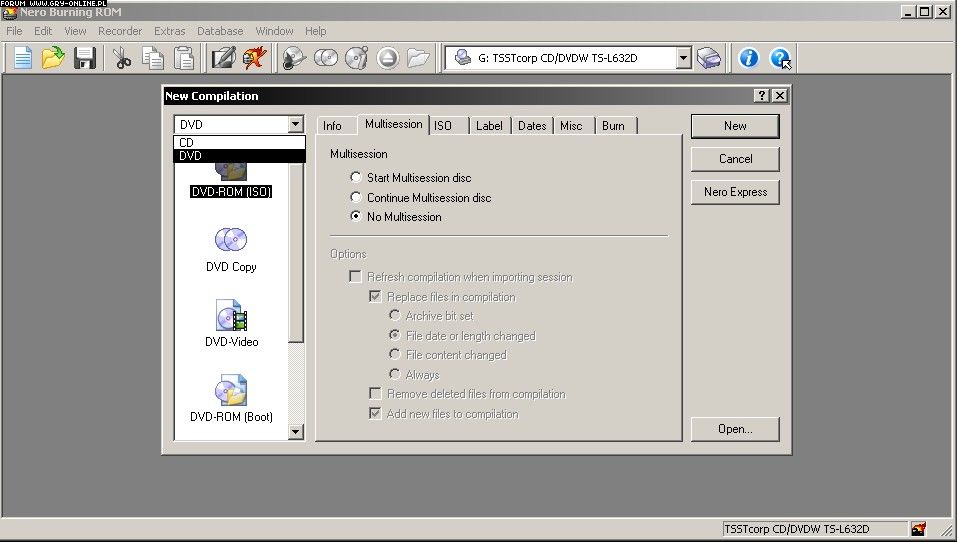
Task: Select File content changed radio button
Action: [447, 355]
